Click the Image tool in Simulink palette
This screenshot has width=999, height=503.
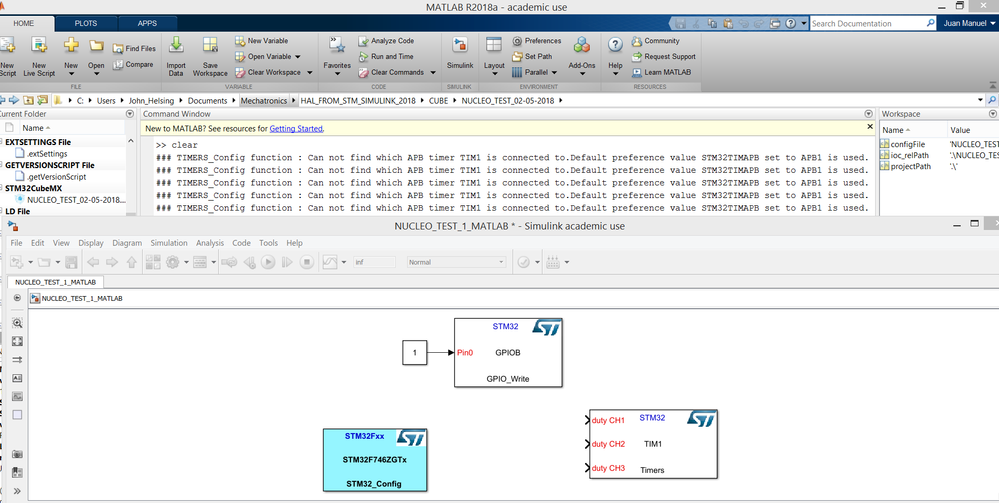tap(17, 396)
